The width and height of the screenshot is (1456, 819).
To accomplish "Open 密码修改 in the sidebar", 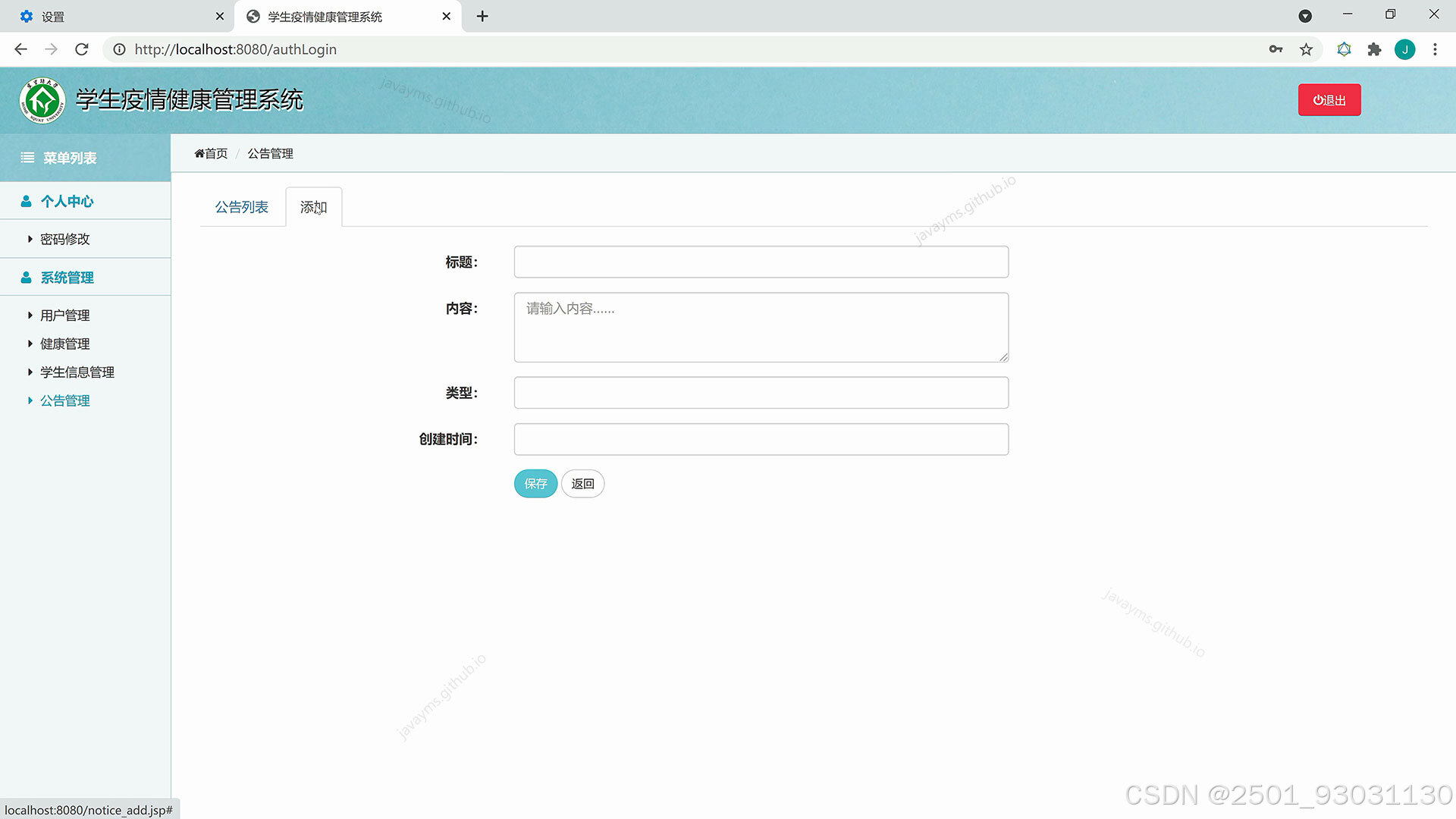I will click(x=64, y=239).
